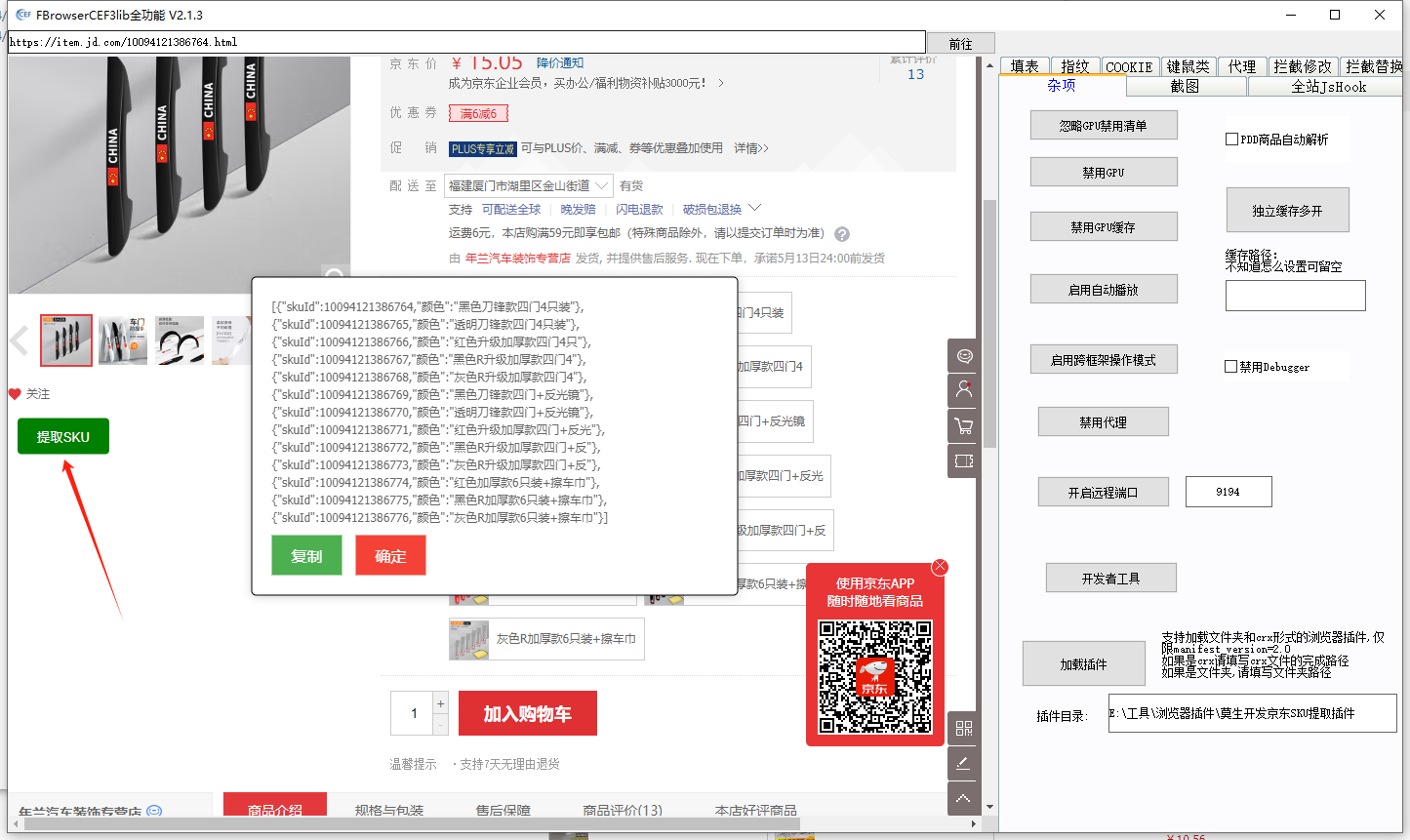
Task: Switch to the 键鼠类 tab
Action: pyautogui.click(x=1188, y=66)
